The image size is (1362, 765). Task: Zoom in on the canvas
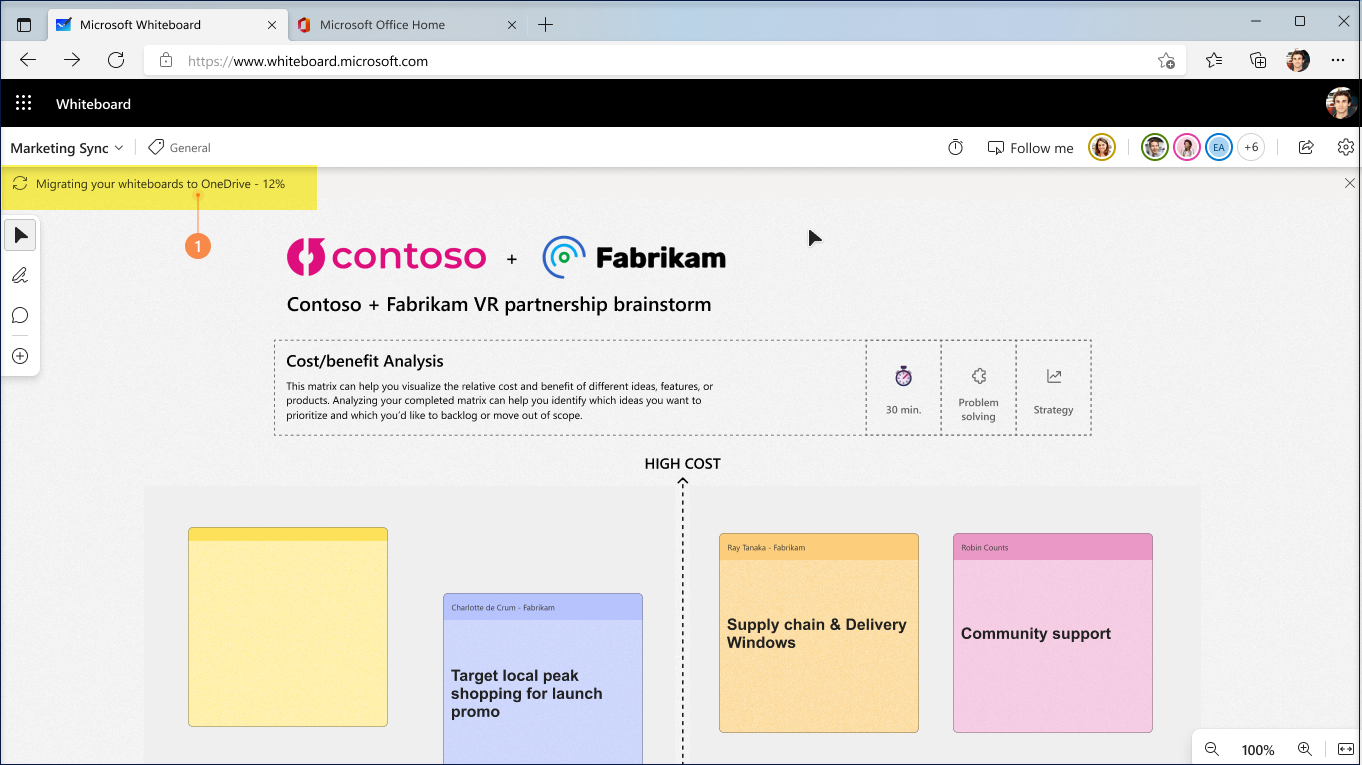point(1304,749)
